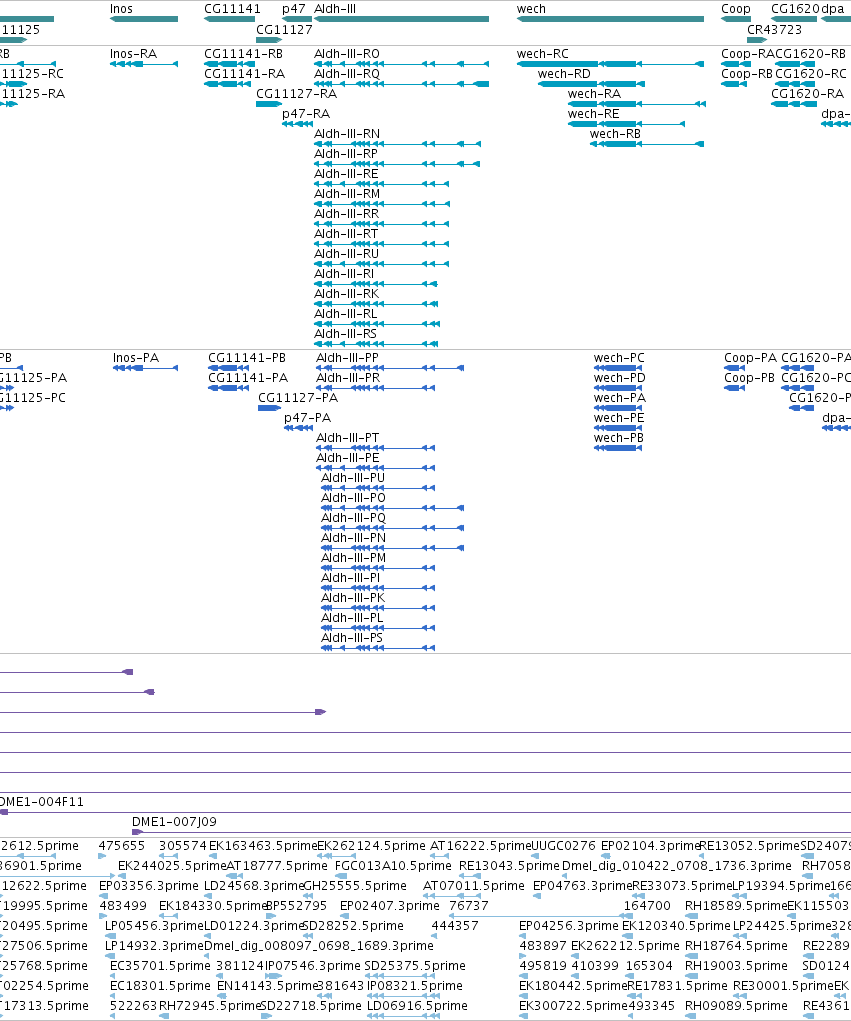Select polypeptide Aldh-III-PU
The height and width of the screenshot is (1021, 851).
click(x=353, y=478)
